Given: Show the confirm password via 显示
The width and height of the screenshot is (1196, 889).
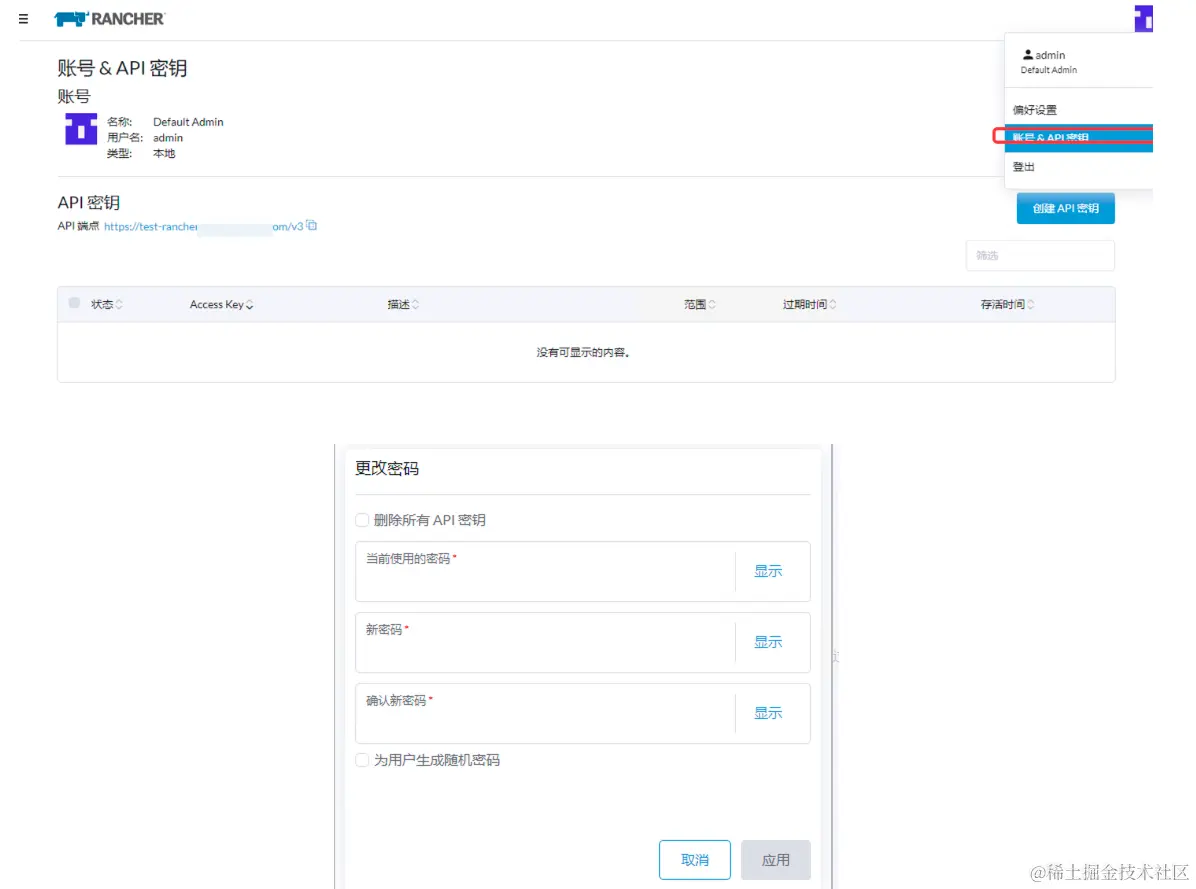Looking at the screenshot, I should tap(768, 713).
